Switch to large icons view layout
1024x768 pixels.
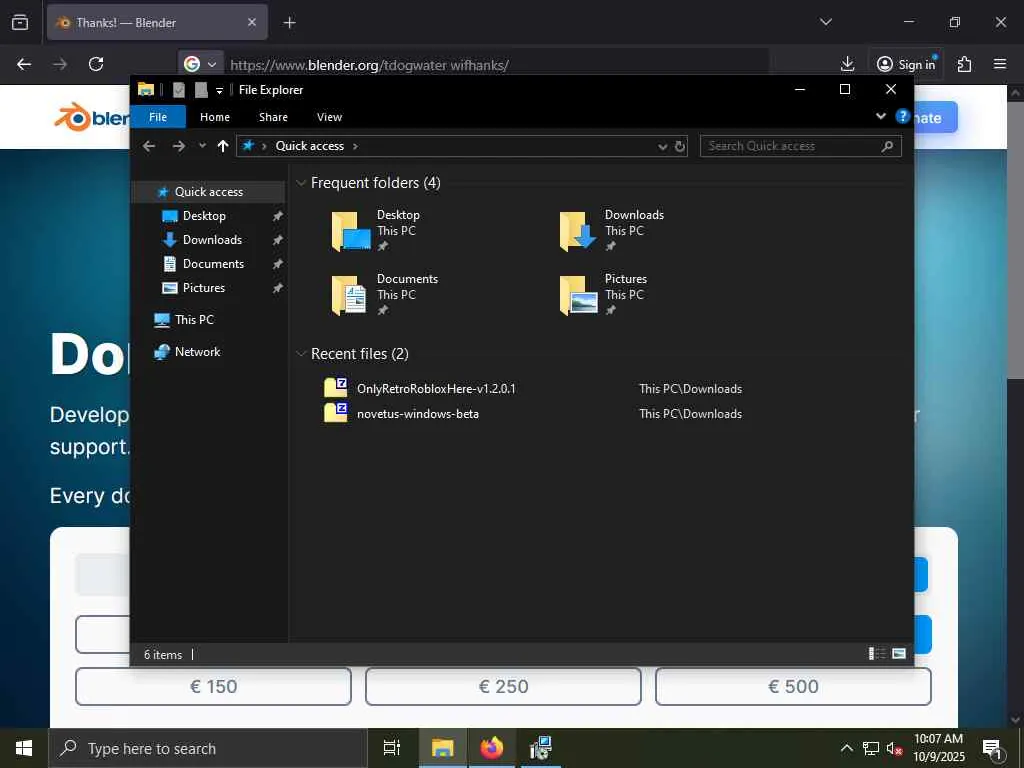(899, 653)
